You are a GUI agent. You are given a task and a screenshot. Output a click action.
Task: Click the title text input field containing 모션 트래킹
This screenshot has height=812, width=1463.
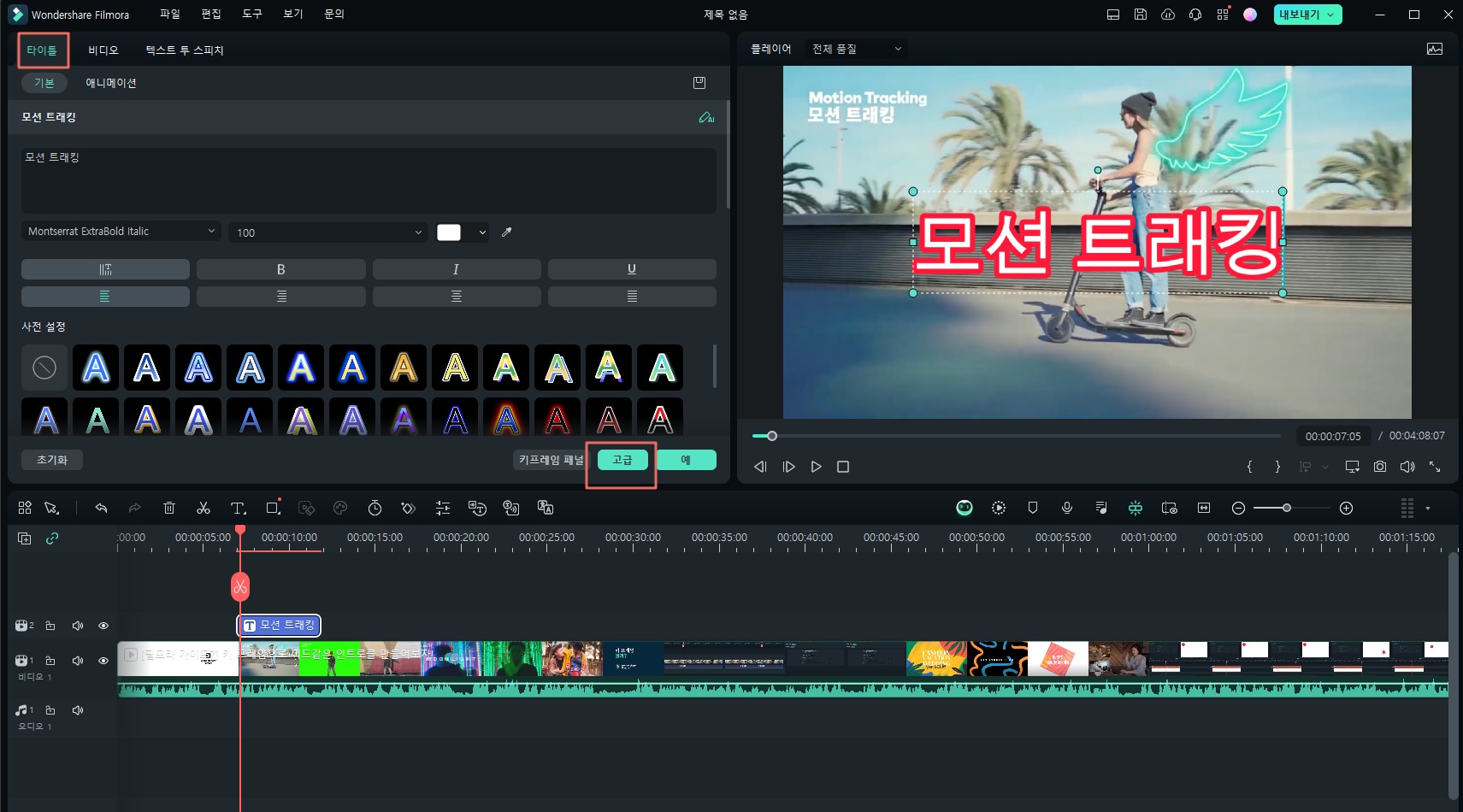[369, 180]
